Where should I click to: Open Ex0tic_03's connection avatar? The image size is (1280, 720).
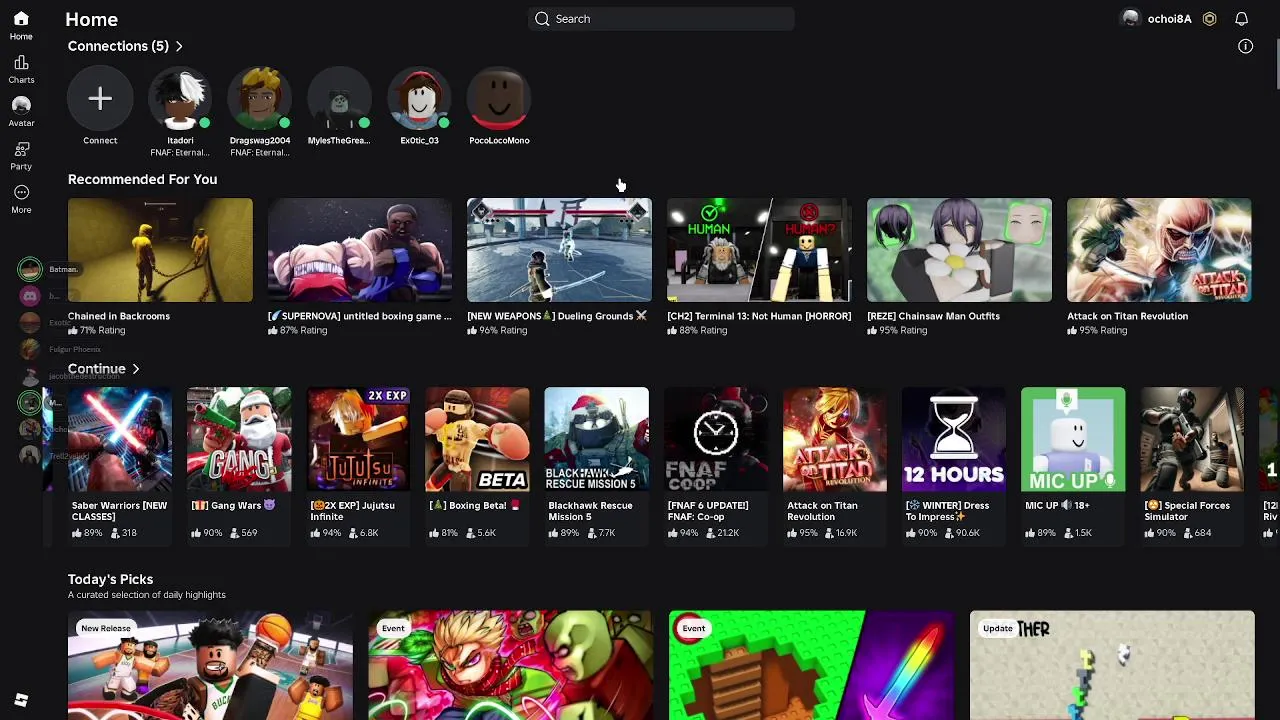(420, 99)
